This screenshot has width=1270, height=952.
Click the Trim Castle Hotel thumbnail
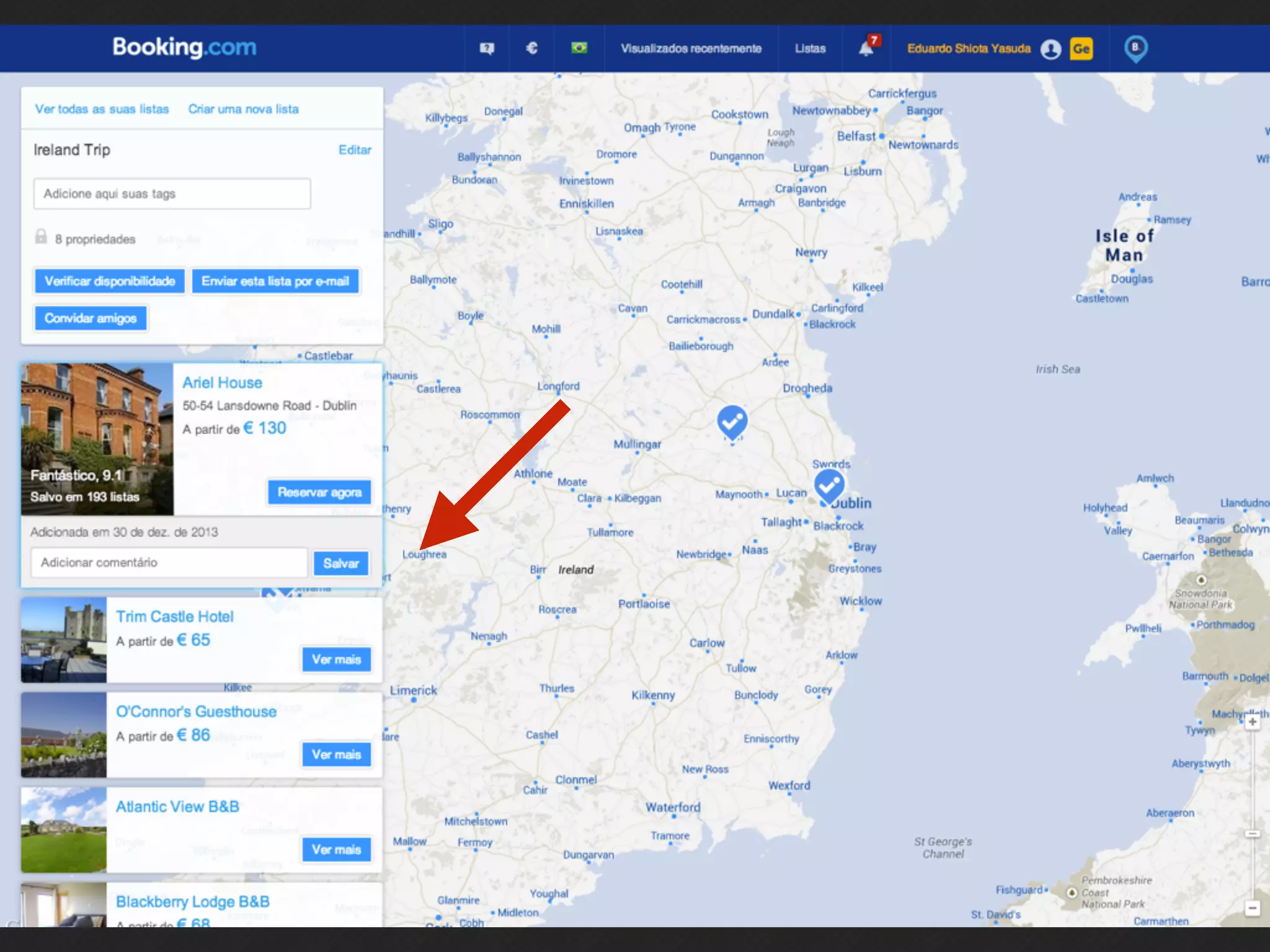(64, 640)
